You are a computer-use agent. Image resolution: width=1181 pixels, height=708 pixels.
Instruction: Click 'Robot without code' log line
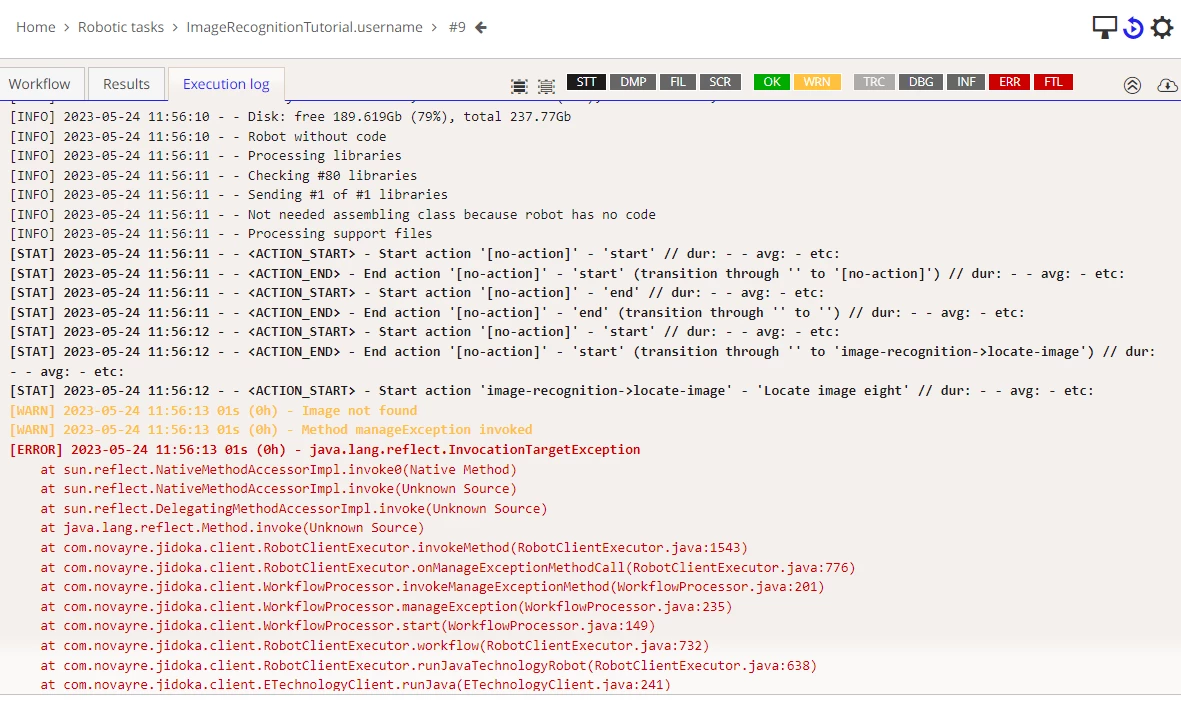coord(197,136)
